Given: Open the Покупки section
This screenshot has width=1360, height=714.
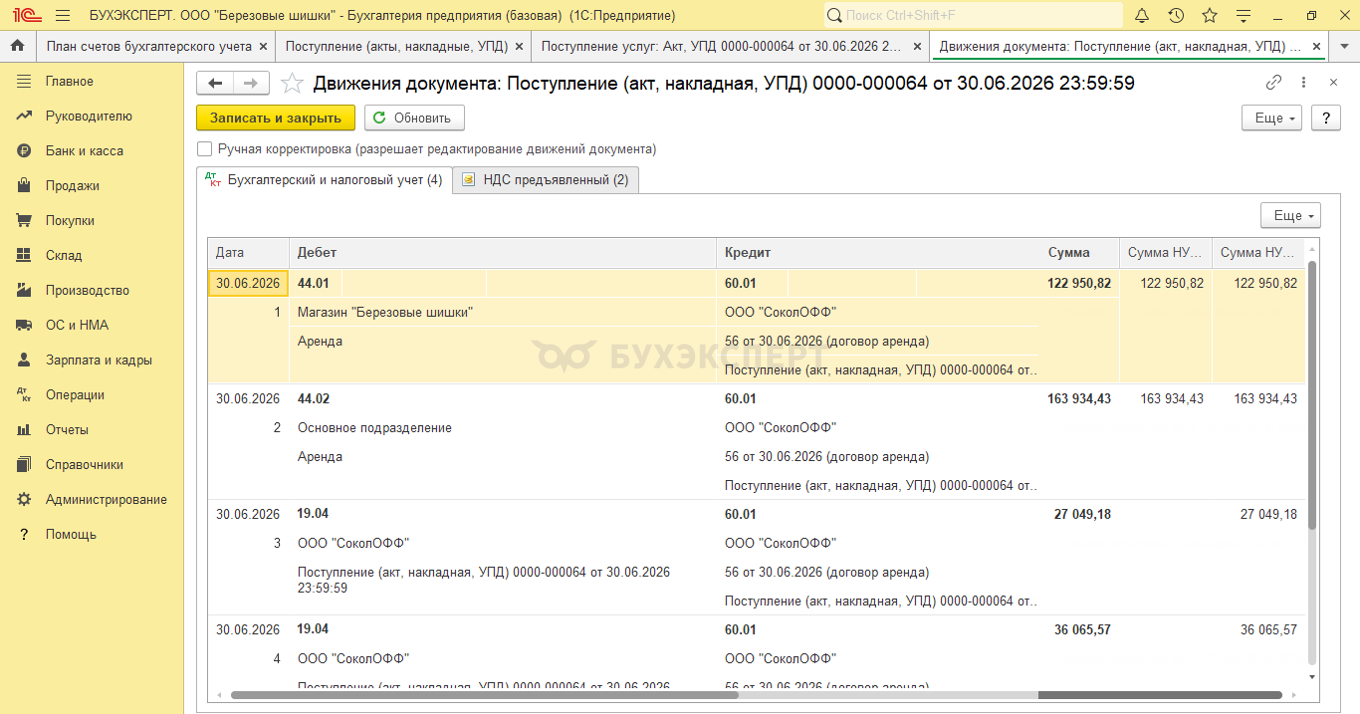Looking at the screenshot, I should point(92,221).
